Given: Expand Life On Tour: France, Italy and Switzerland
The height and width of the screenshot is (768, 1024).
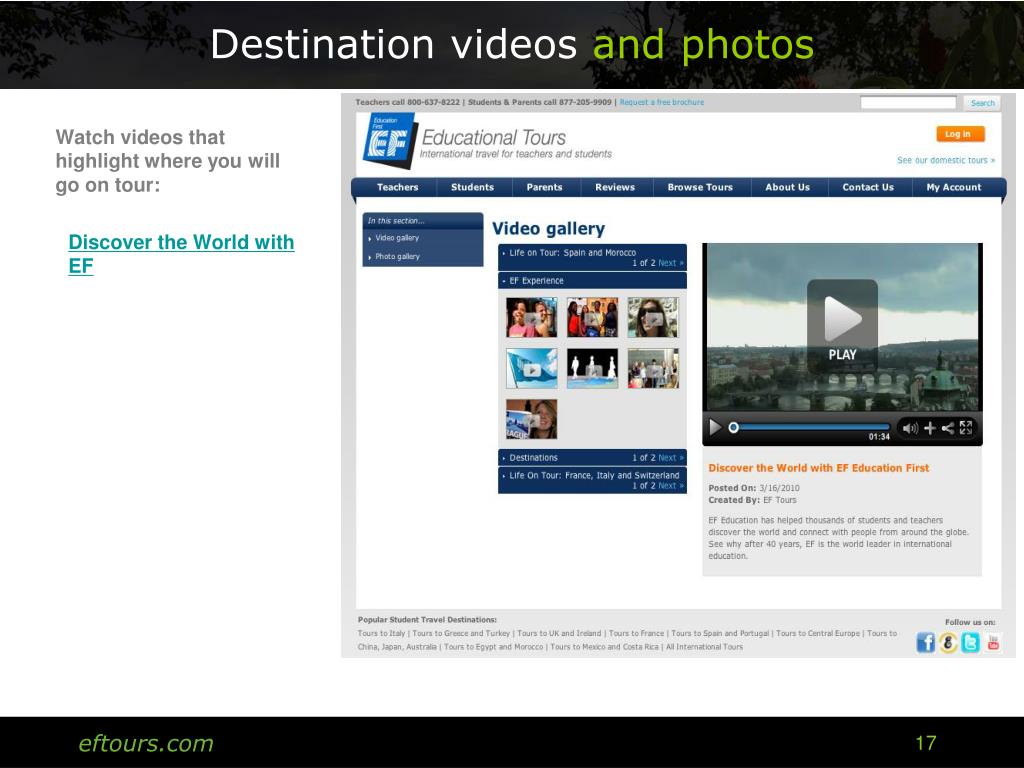Looking at the screenshot, I should tap(594, 475).
